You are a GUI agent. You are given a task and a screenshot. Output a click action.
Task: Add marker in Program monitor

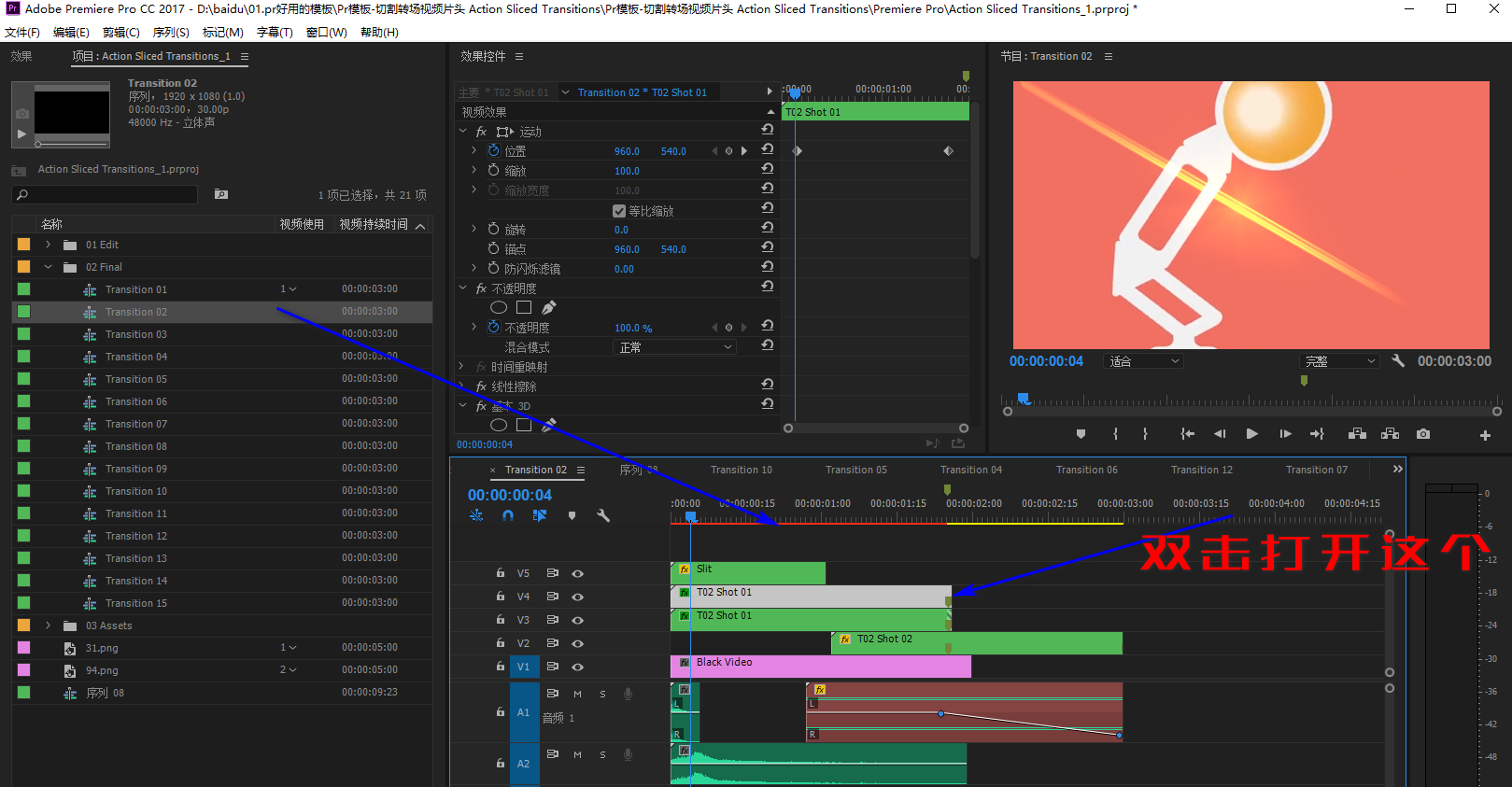(1081, 434)
